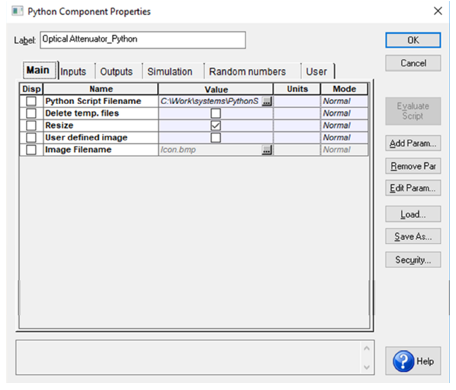The image size is (456, 390).
Task: Click description box scroll down arrow
Action: [367, 367]
